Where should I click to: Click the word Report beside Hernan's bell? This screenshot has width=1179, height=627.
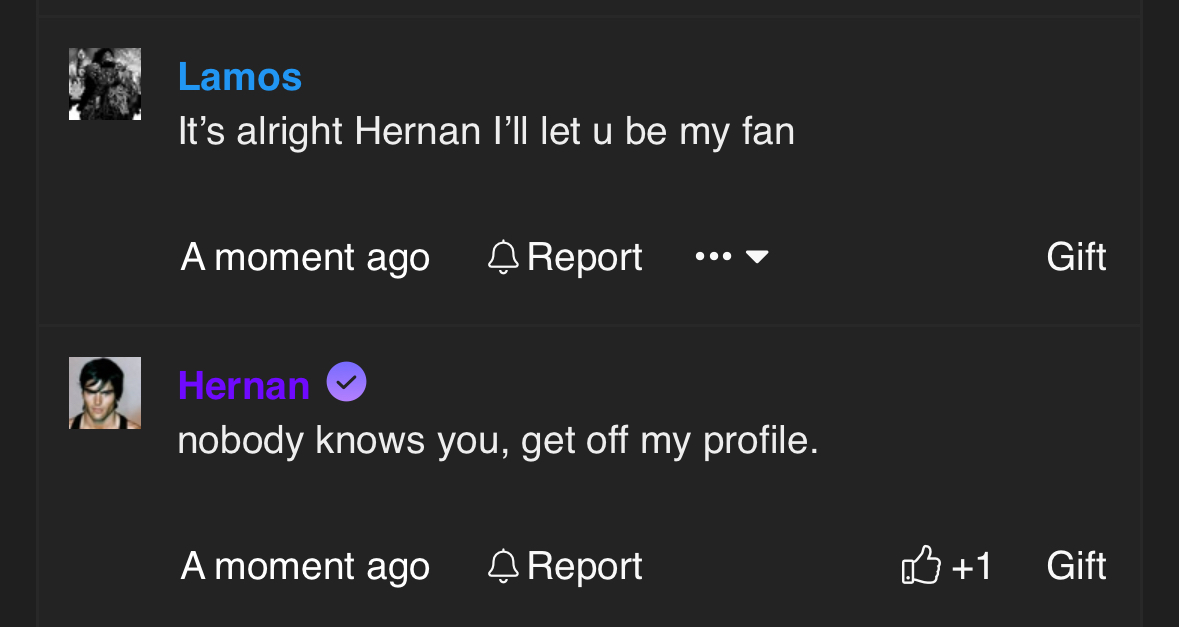click(585, 567)
